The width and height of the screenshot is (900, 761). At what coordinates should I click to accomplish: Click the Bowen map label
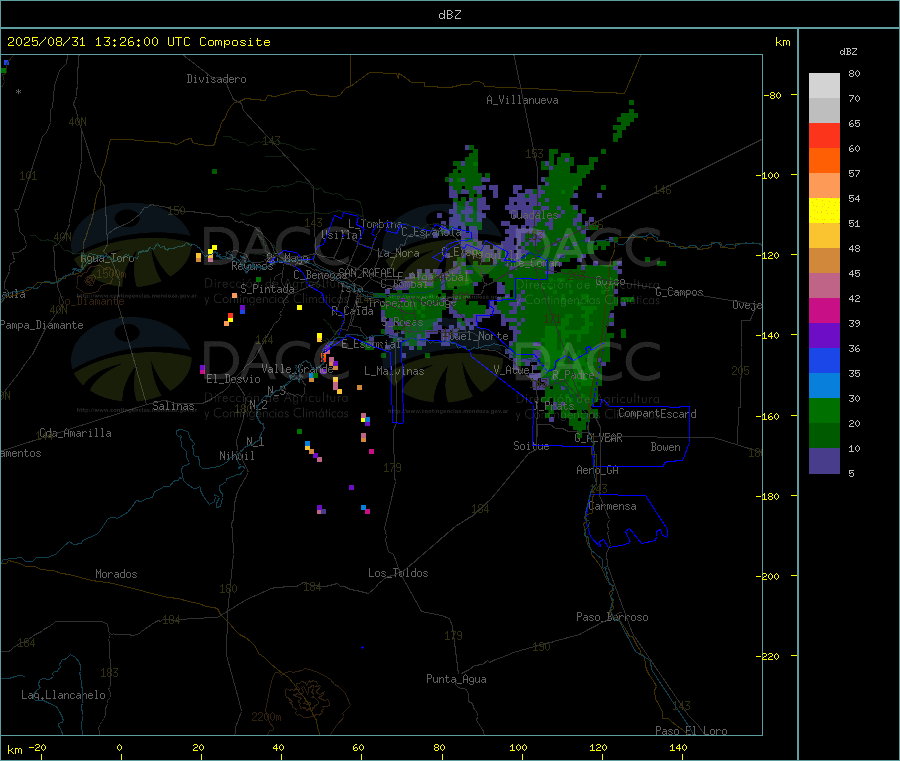tap(665, 447)
